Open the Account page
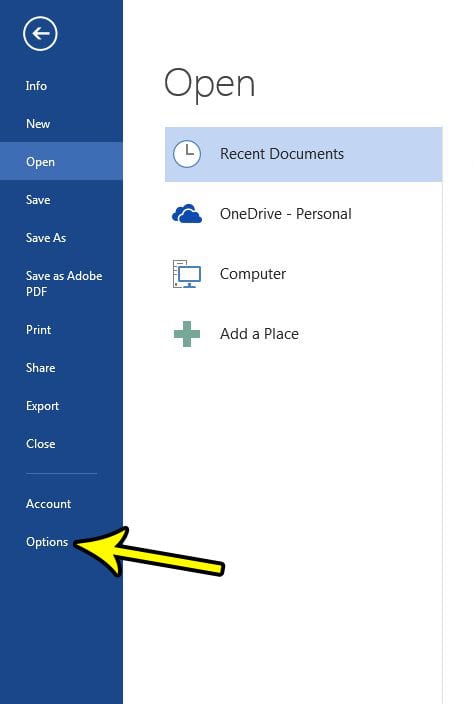 pos(48,504)
